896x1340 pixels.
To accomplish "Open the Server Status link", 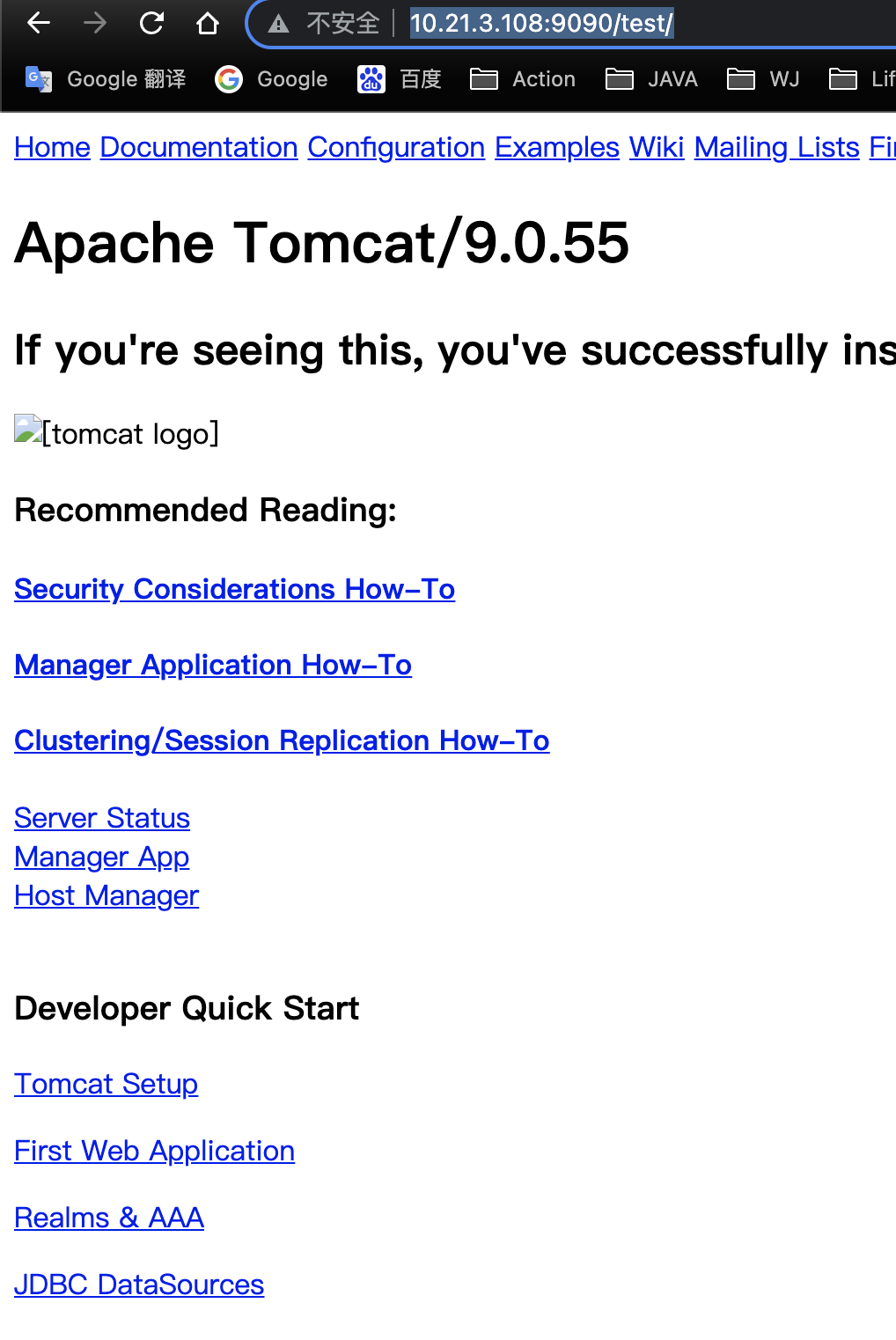I will click(102, 818).
